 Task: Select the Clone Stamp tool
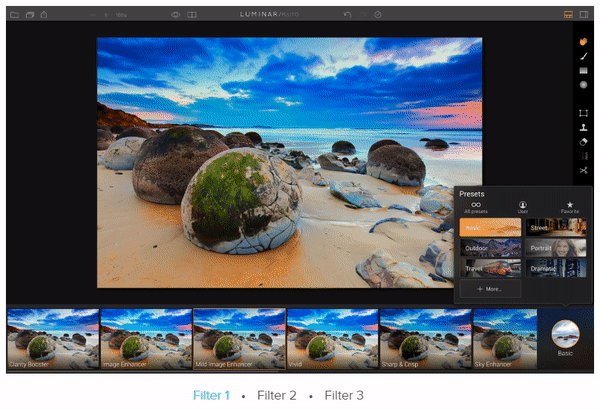(x=583, y=127)
